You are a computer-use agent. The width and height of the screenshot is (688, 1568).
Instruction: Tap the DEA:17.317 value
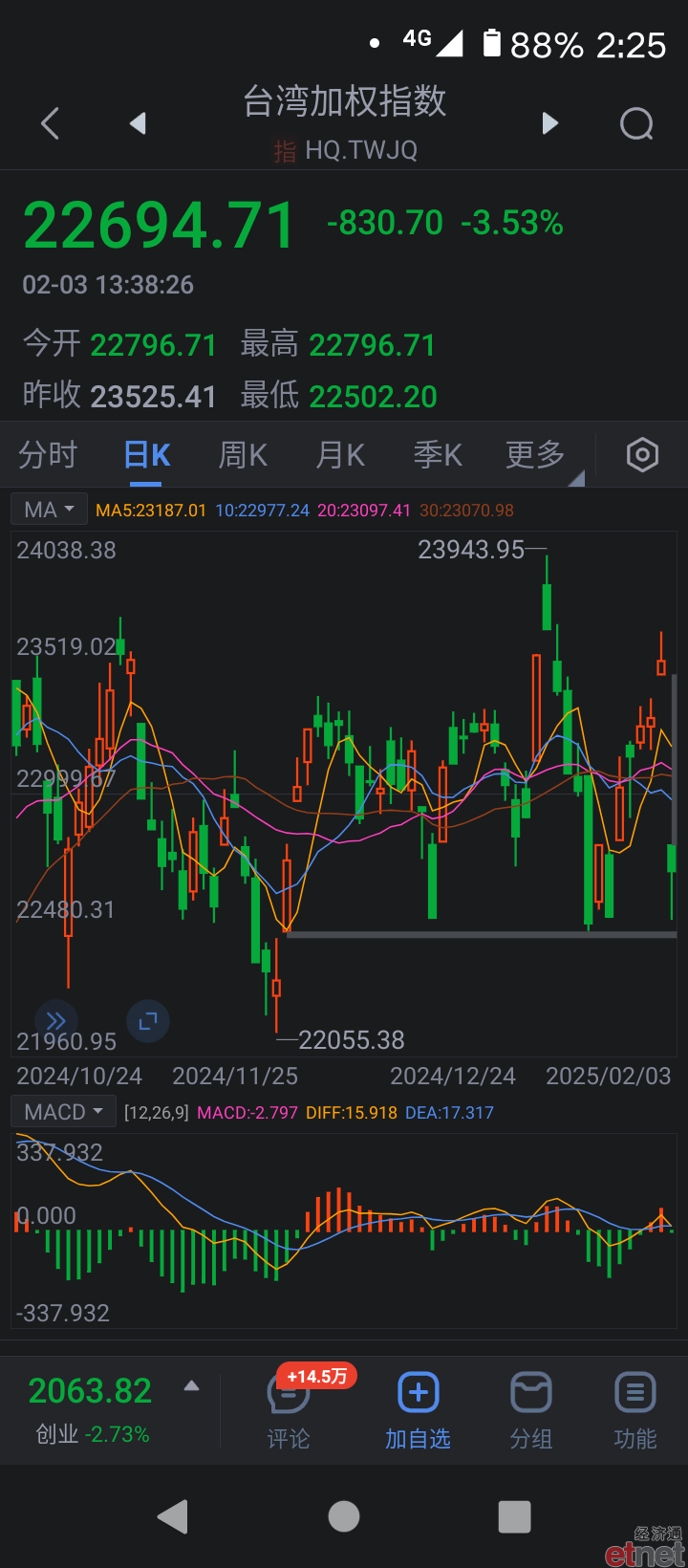coord(449,1113)
